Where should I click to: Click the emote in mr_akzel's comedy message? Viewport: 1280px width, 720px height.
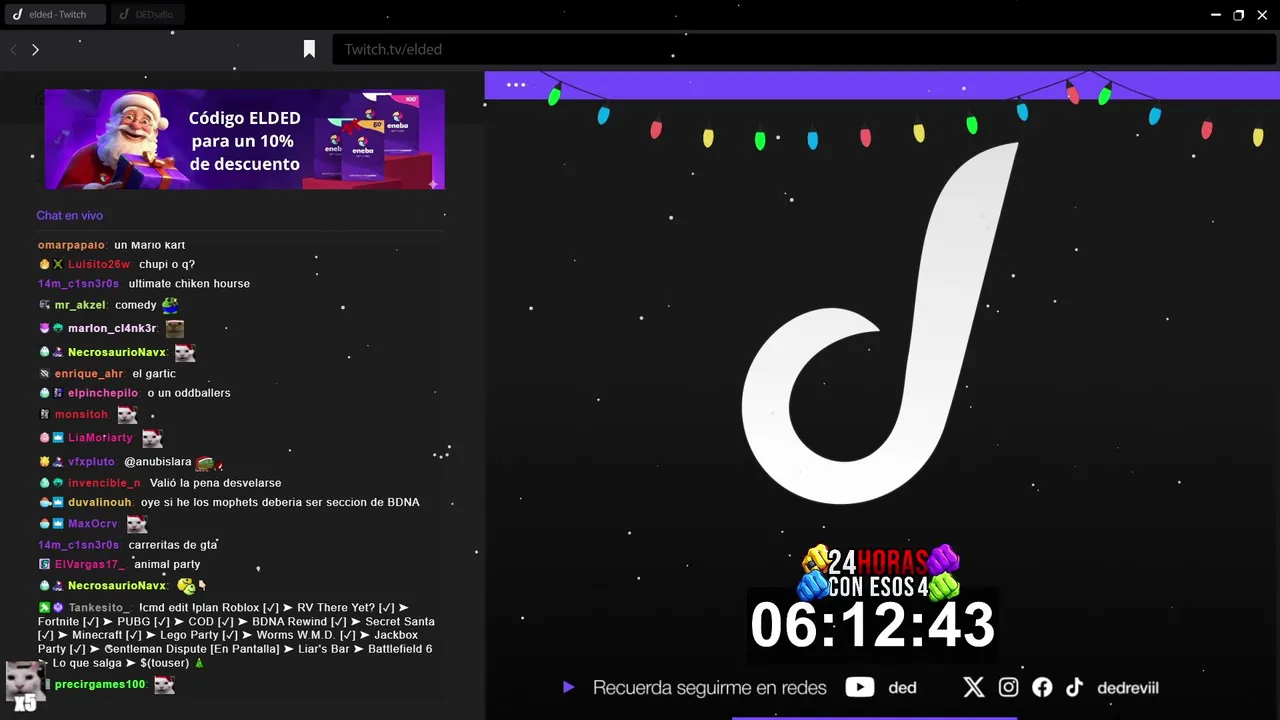[x=170, y=304]
